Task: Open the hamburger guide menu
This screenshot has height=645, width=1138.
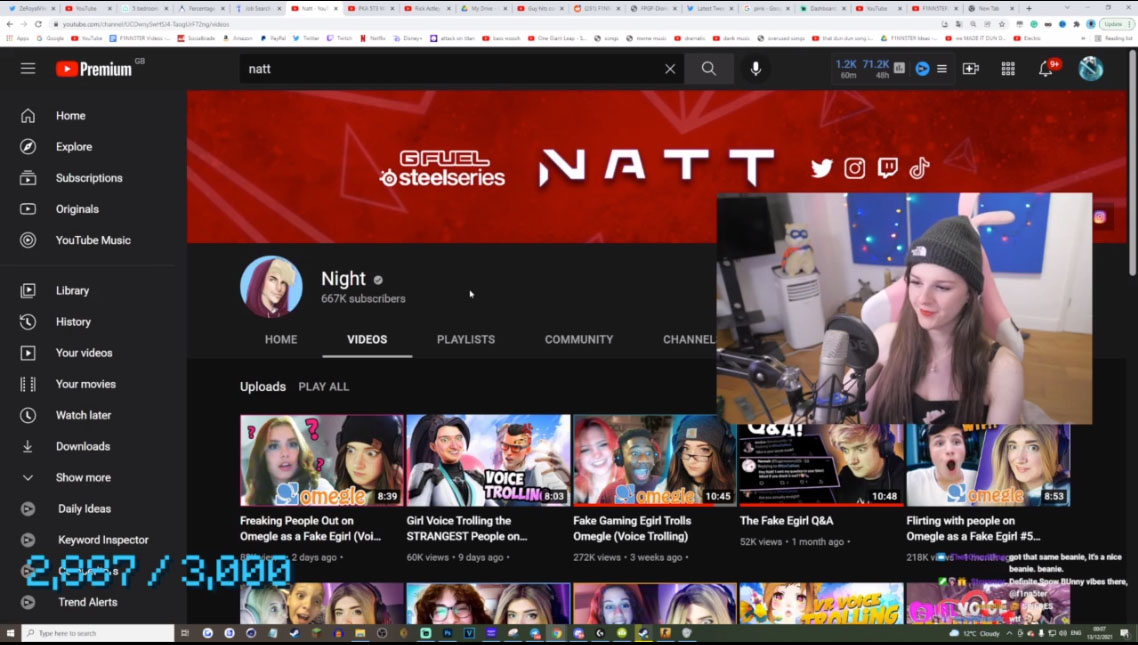Action: pos(28,69)
